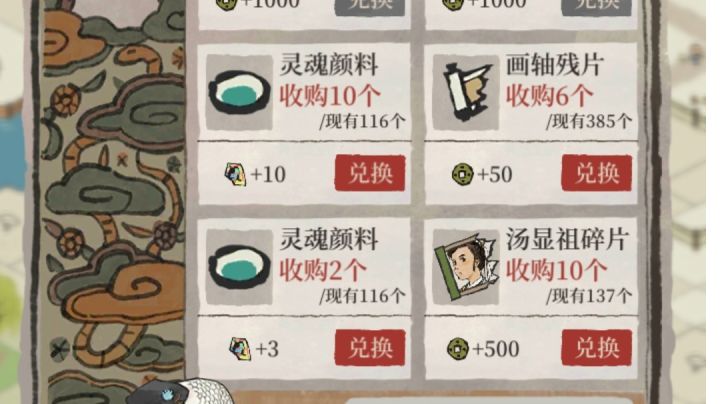Click the second 灵魂颜料 paint bowl icon
Image resolution: width=720 pixels, height=404 pixels.
239,267
